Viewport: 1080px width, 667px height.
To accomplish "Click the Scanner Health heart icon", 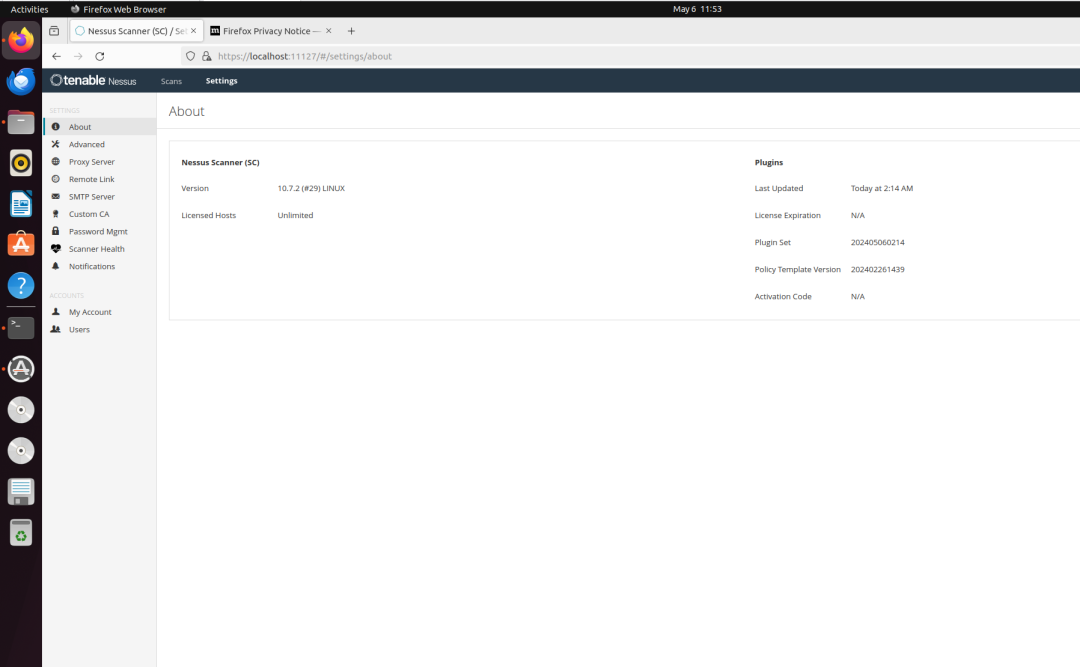I will click(x=56, y=249).
